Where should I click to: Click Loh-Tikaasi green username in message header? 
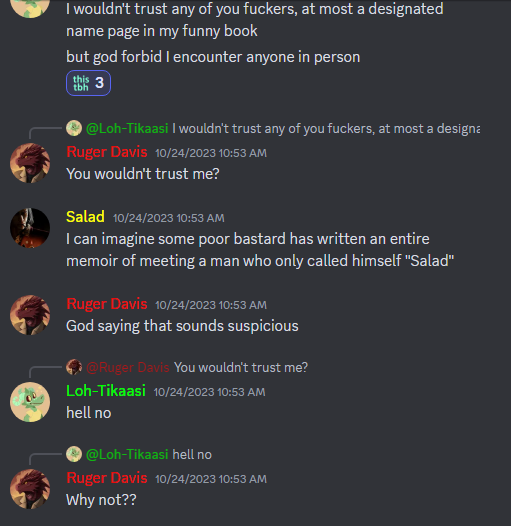coord(106,391)
